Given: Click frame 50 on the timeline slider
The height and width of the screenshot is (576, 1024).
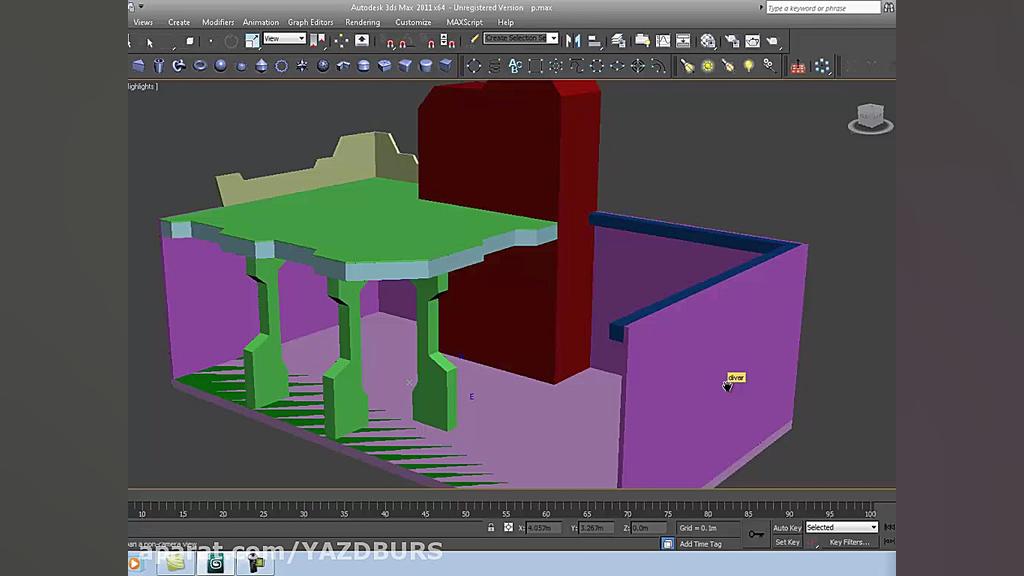Looking at the screenshot, I should pos(465,513).
